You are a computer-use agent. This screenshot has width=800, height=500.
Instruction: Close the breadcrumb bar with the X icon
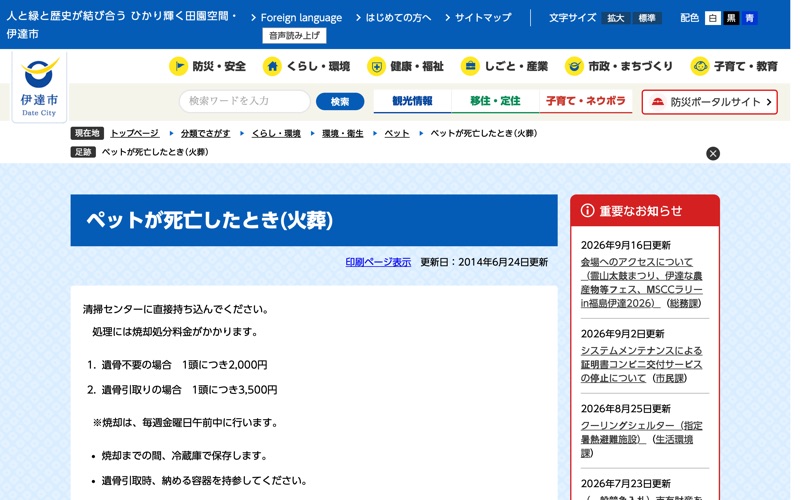point(713,154)
